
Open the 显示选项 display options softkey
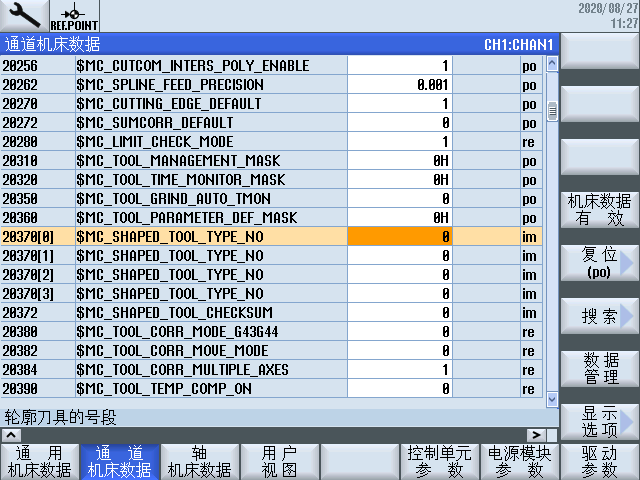(599, 421)
